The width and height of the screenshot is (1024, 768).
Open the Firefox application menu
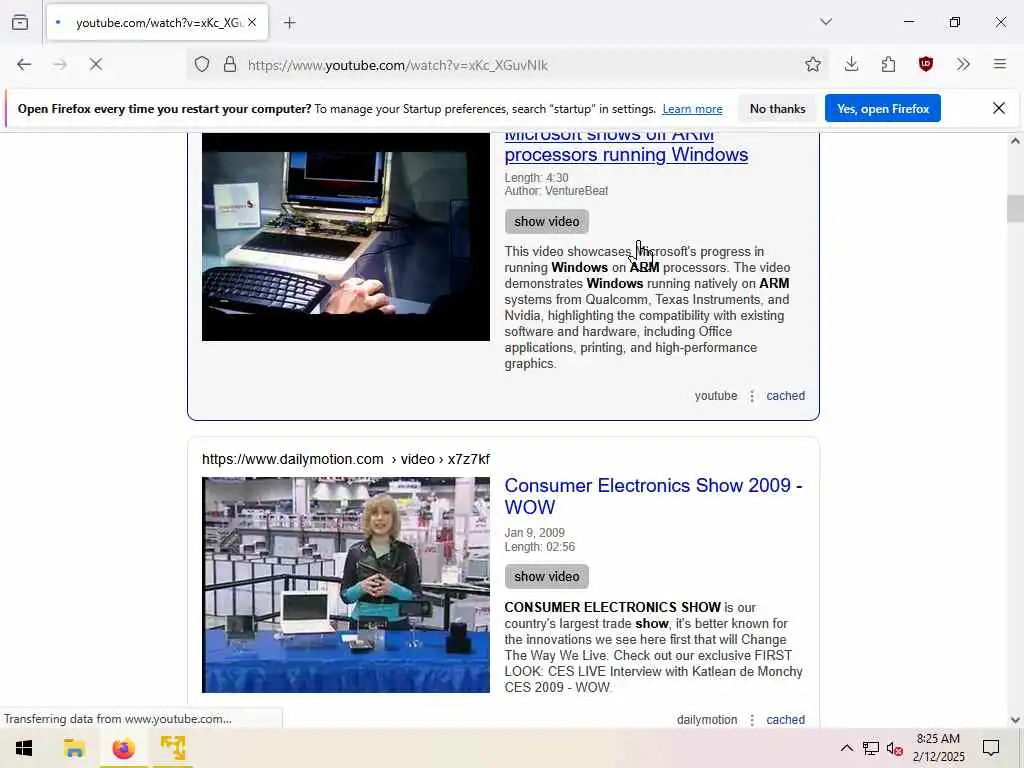(x=1000, y=64)
